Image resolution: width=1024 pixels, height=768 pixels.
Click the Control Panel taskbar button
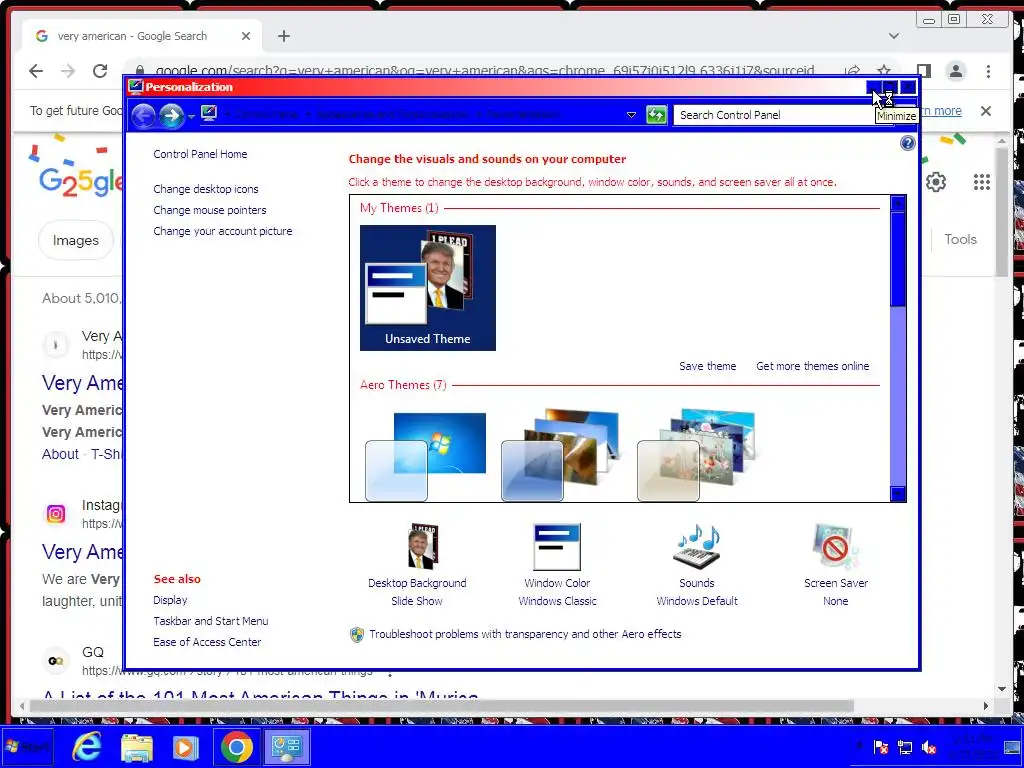point(286,747)
